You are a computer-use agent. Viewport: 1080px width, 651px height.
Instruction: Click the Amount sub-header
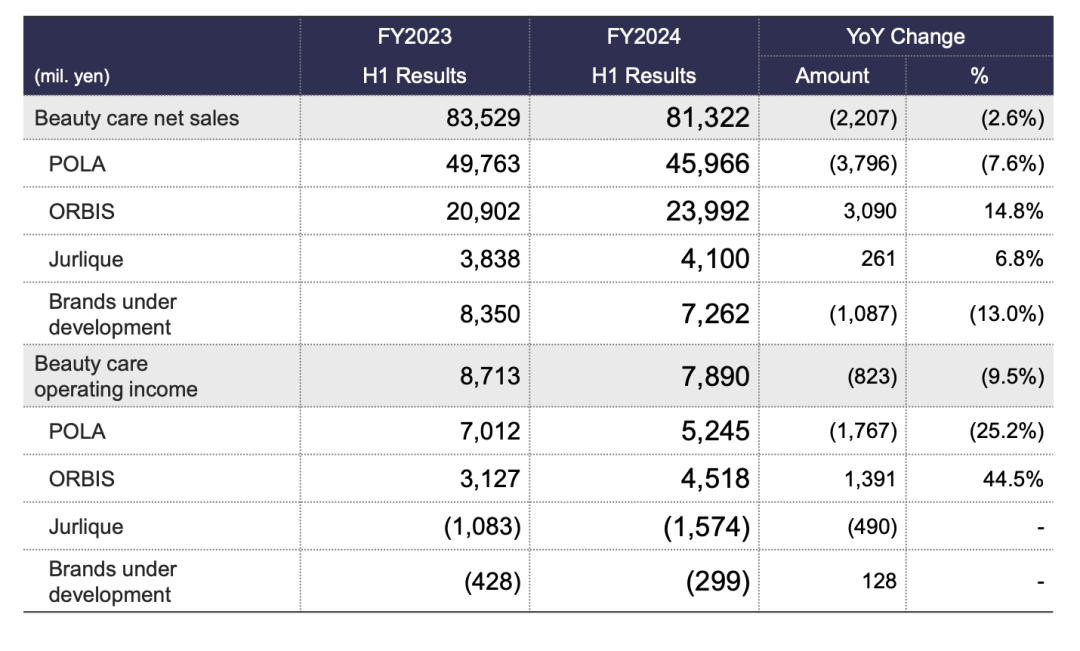pos(832,76)
